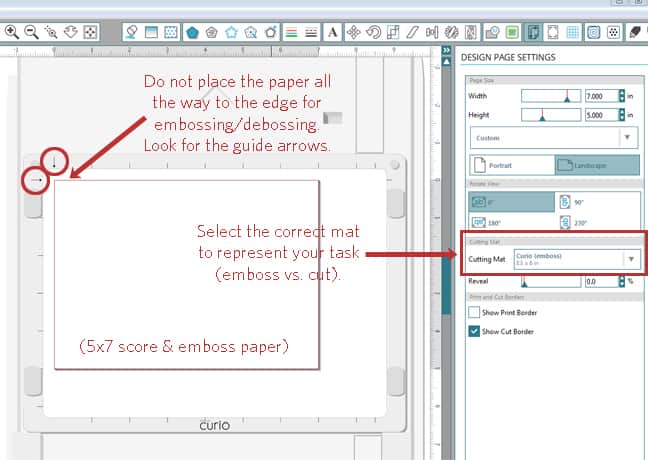The height and width of the screenshot is (460, 648).
Task: Open the green square Offset icon
Action: click(512, 32)
